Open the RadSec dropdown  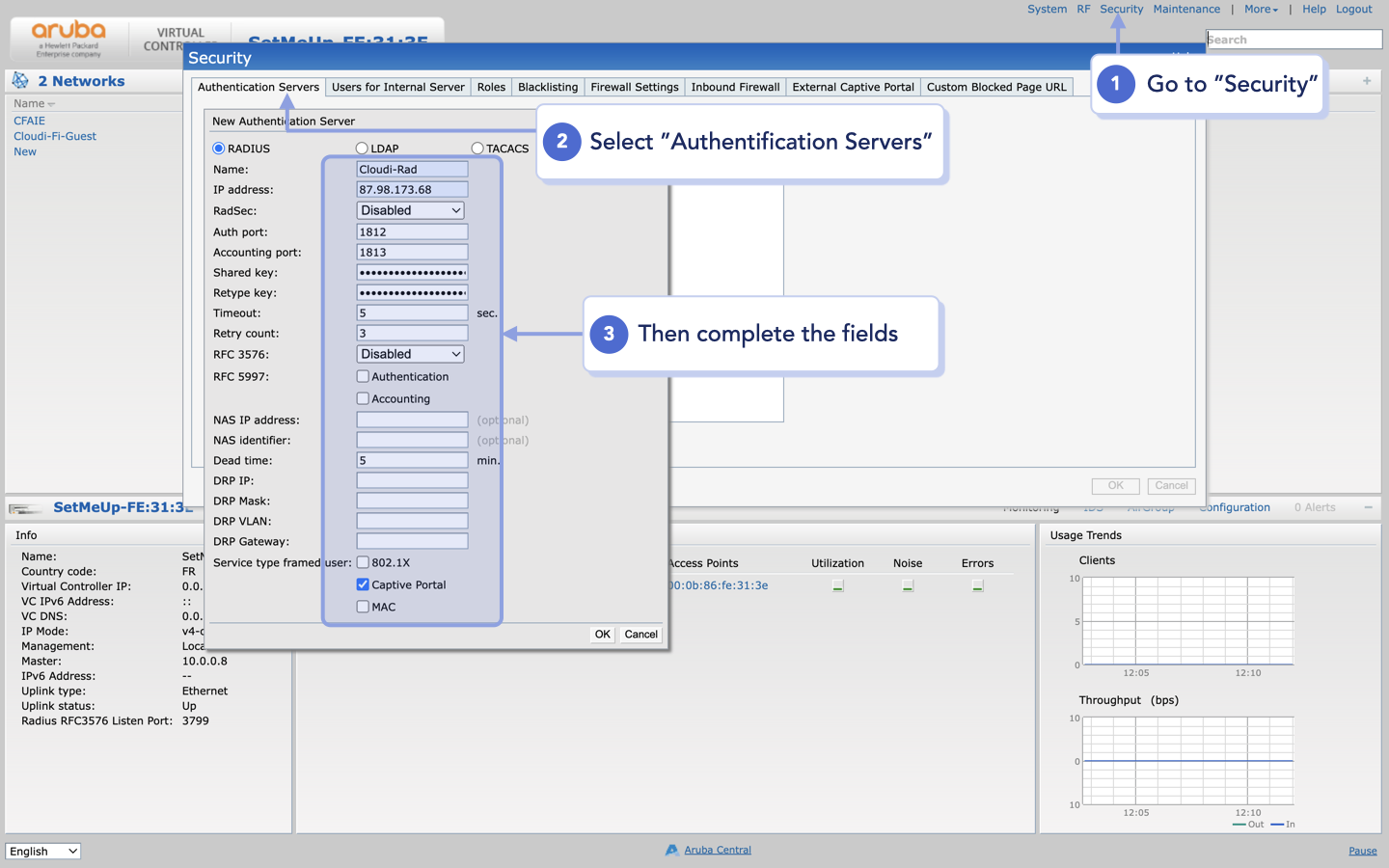410,209
